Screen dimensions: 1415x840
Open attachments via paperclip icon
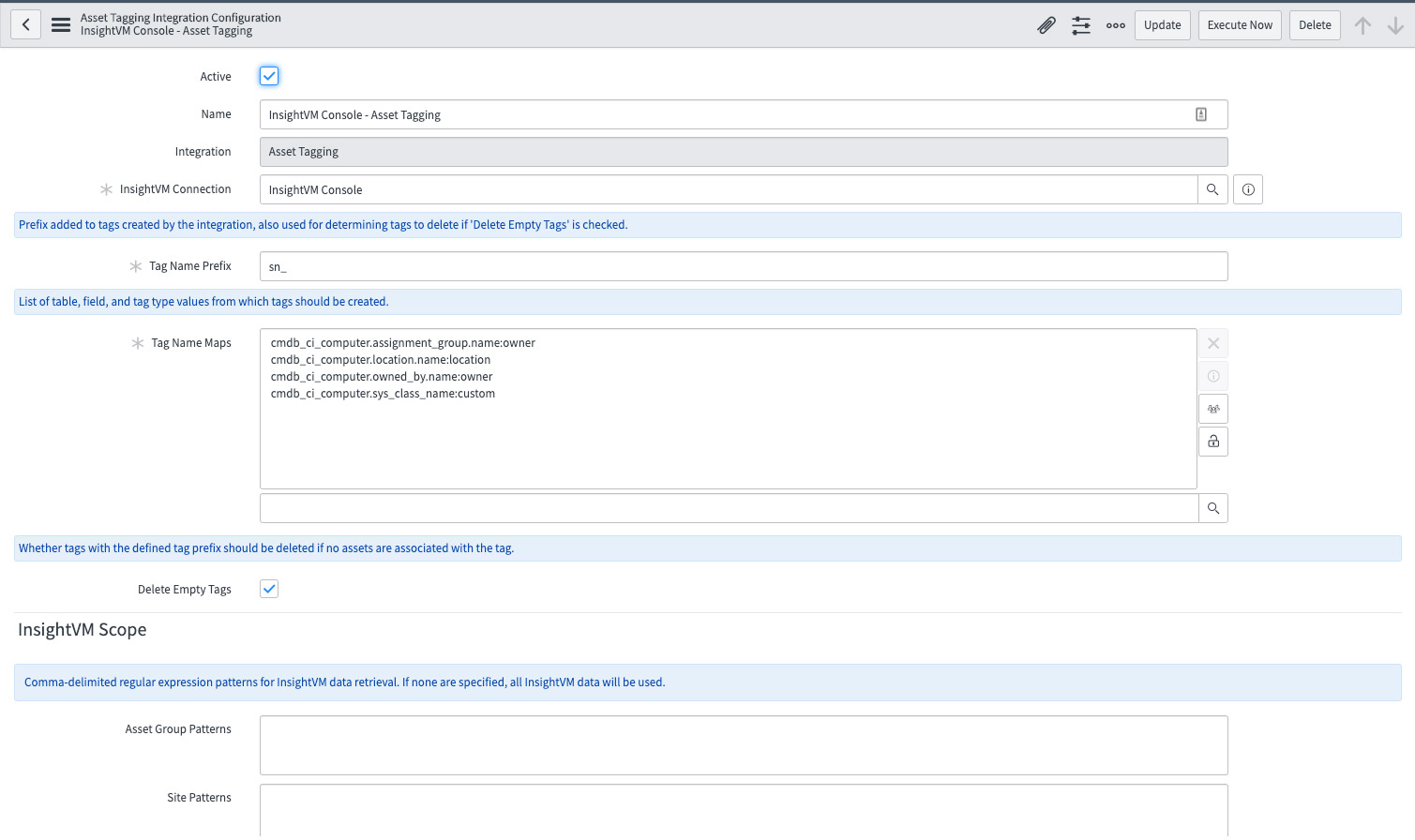[x=1046, y=25]
